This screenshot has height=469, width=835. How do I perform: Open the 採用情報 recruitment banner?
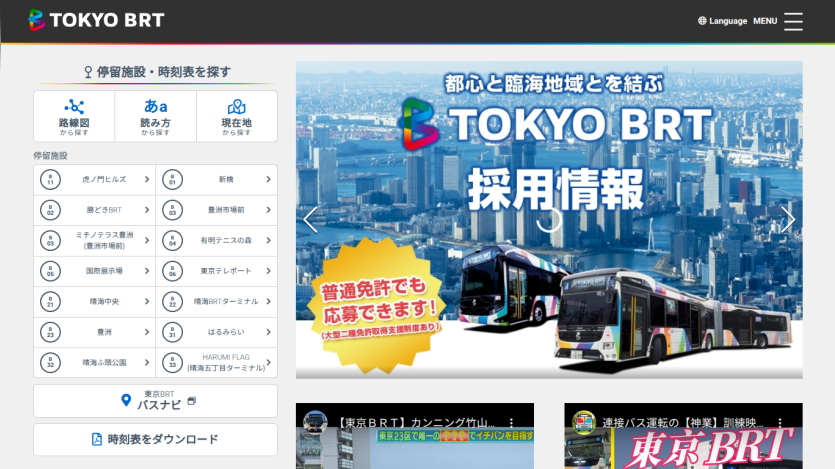point(549,220)
